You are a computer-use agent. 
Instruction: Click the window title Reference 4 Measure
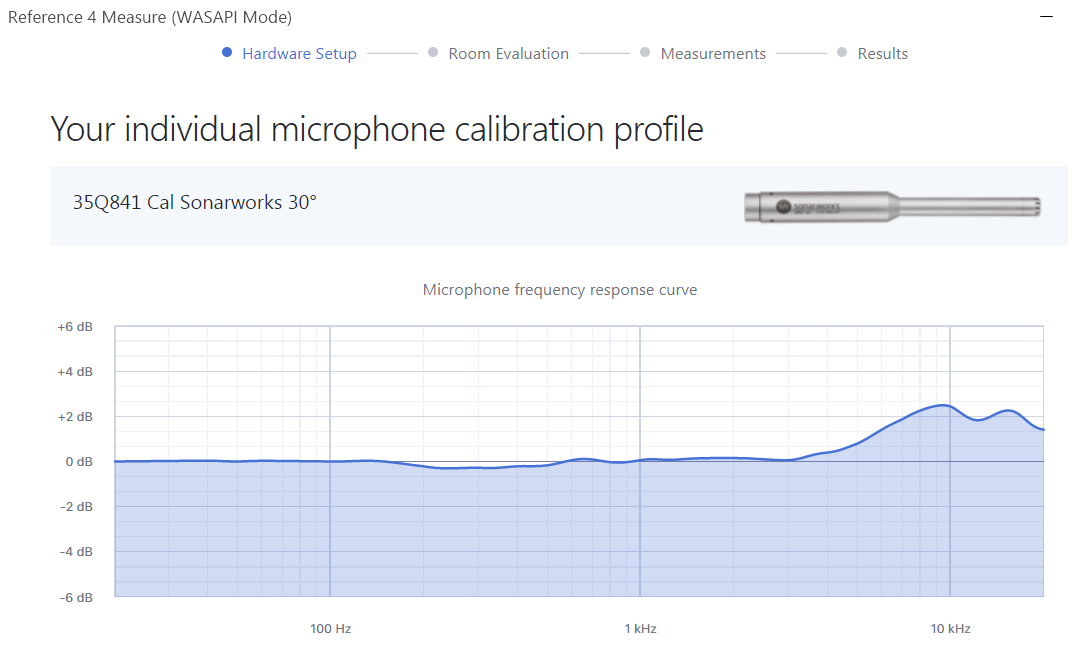[150, 17]
